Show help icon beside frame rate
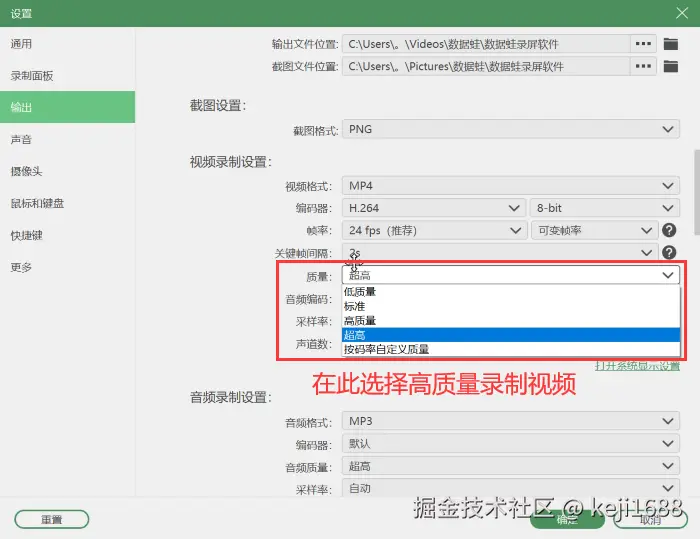The width and height of the screenshot is (700, 539). [669, 230]
